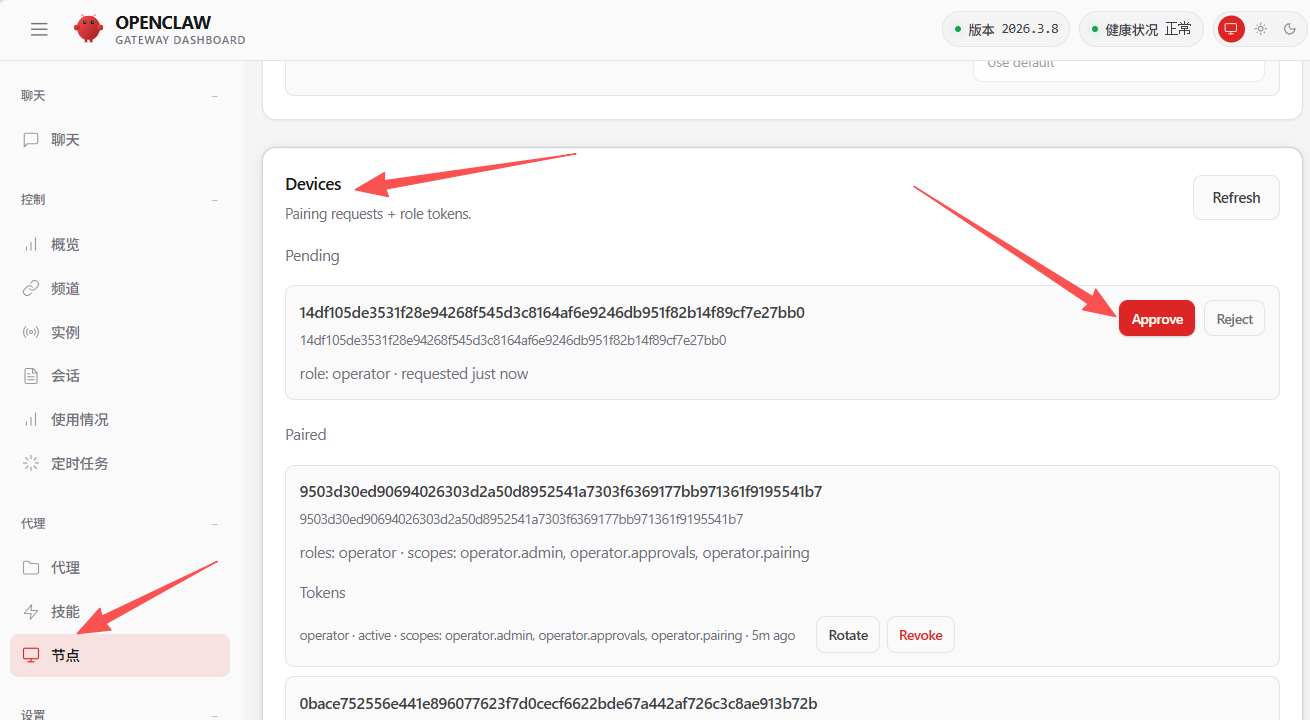Viewport: 1310px width, 720px height.
Task: Open 技能 skills in sidebar
Action: 65,612
